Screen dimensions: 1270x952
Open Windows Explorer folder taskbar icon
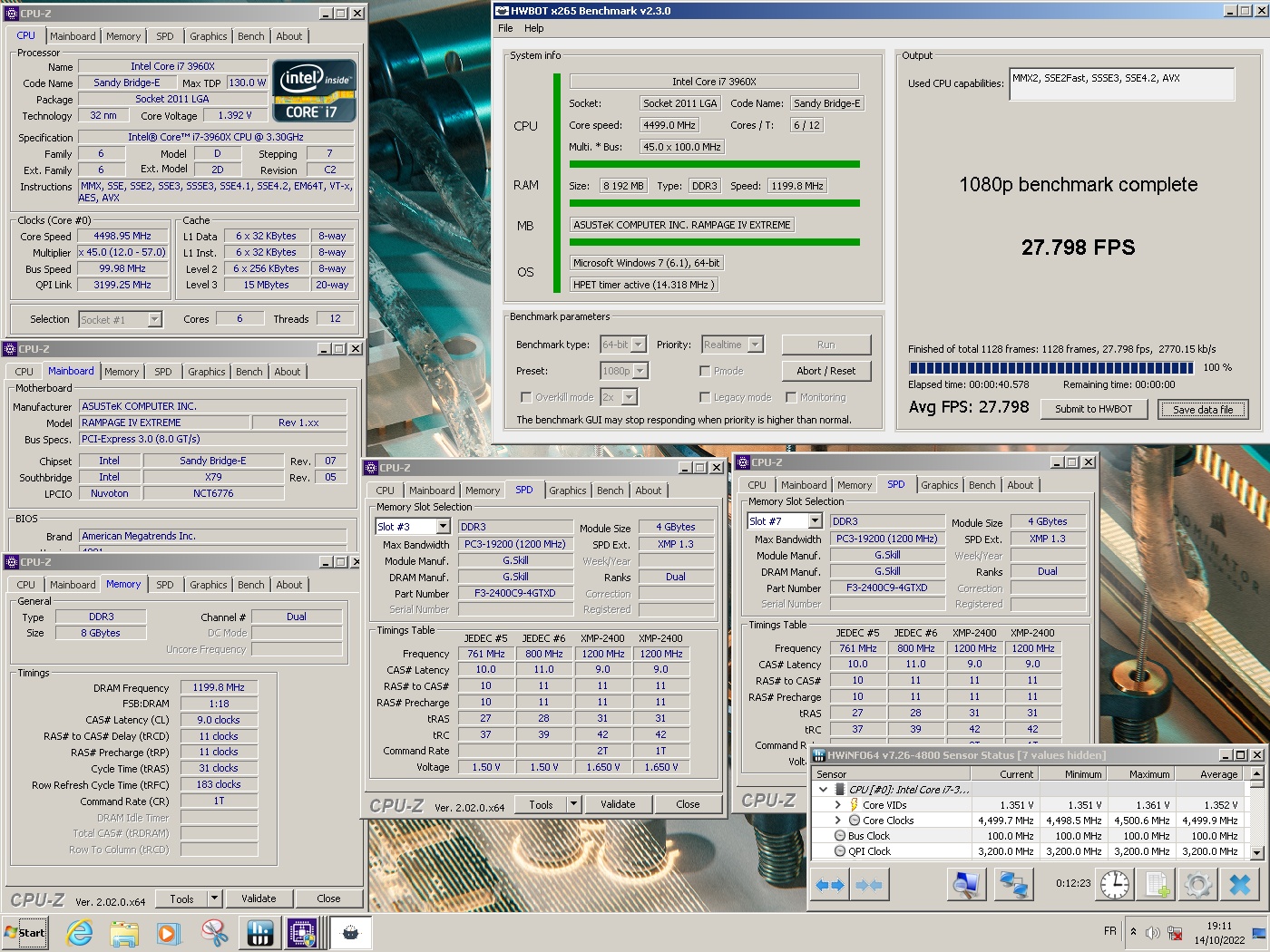point(124,933)
